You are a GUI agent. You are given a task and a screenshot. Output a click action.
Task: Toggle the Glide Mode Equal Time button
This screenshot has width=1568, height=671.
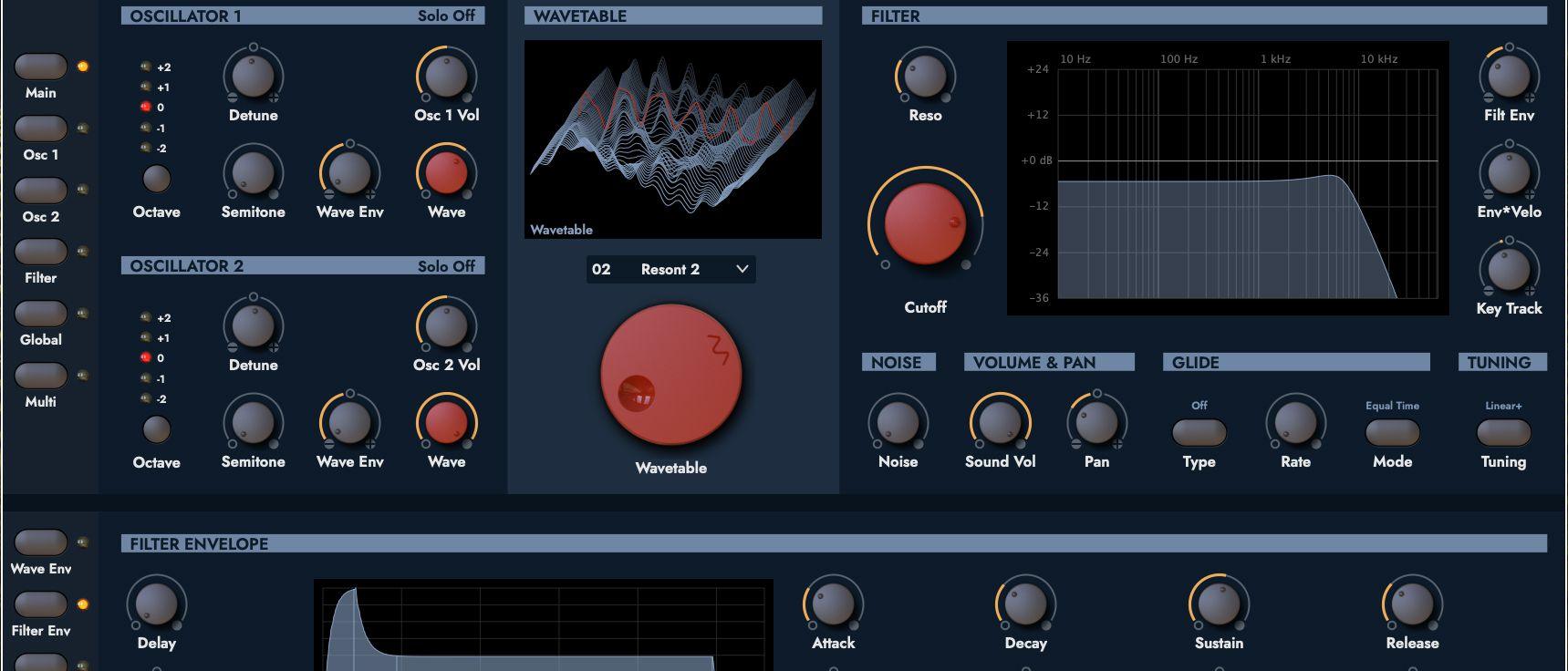[1392, 432]
